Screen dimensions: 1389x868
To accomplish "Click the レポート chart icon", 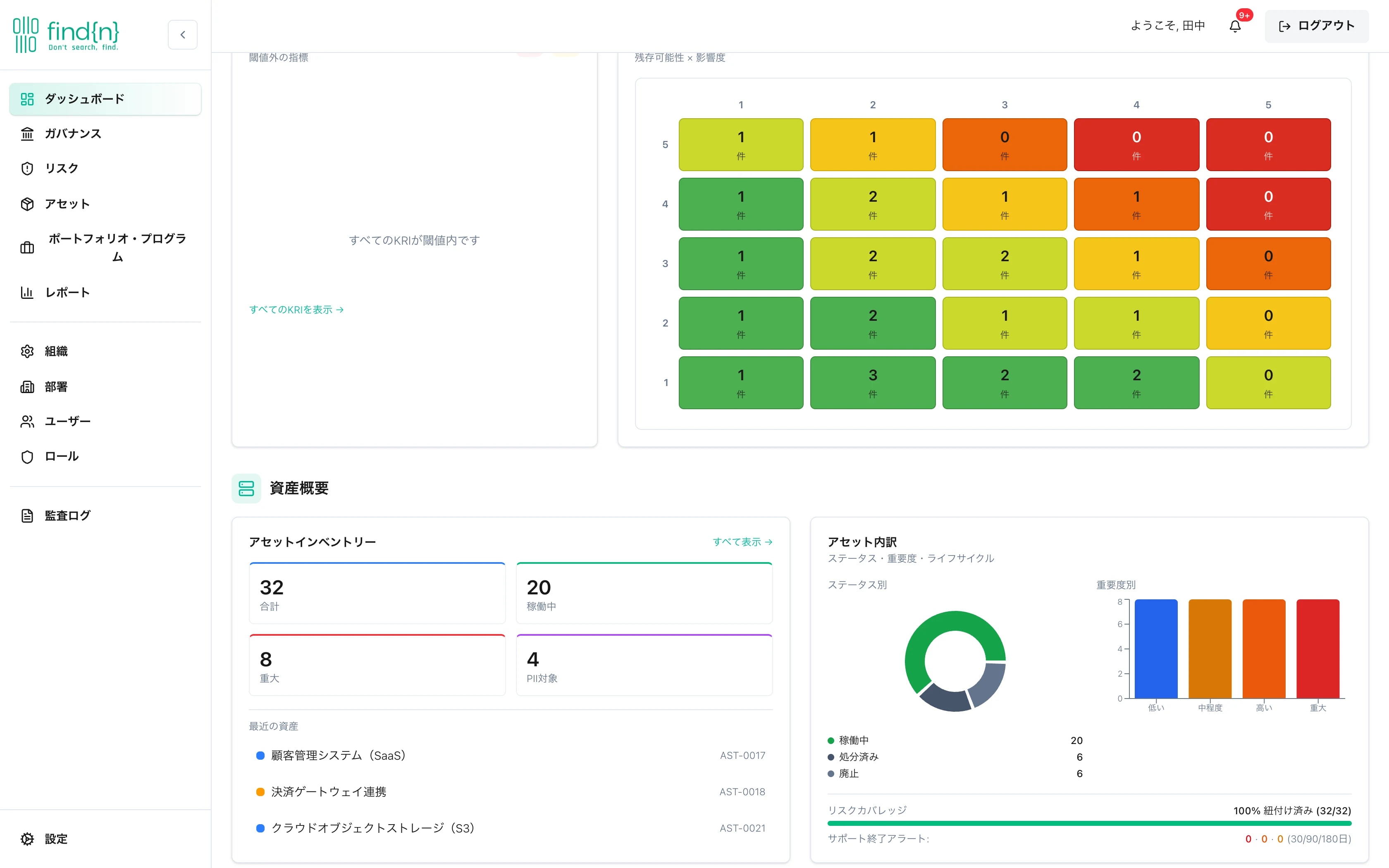I will coord(27,292).
